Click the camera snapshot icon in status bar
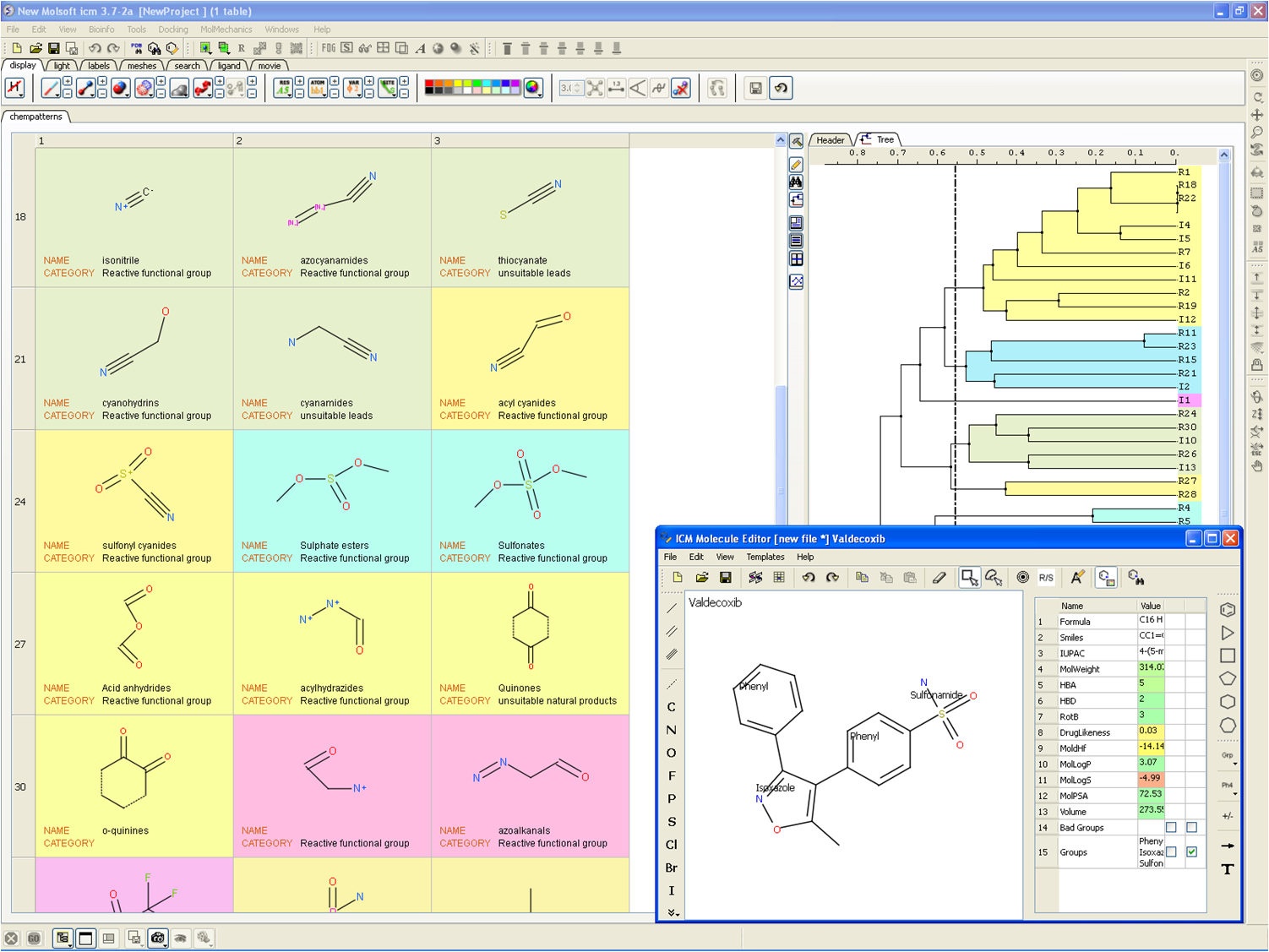Screen dimensions: 1269x952 [x=158, y=938]
